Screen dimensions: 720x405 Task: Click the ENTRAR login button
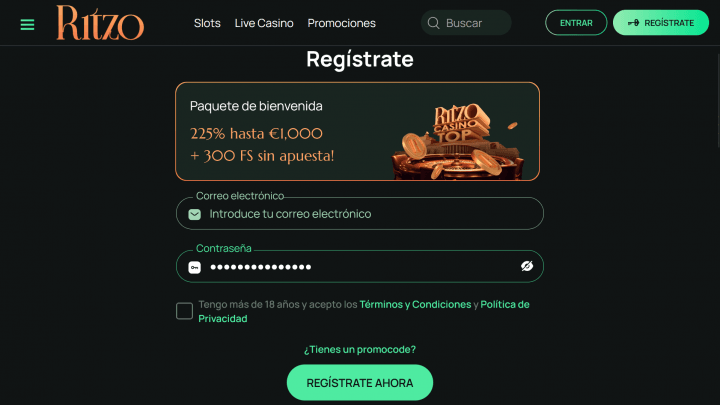(x=576, y=22)
